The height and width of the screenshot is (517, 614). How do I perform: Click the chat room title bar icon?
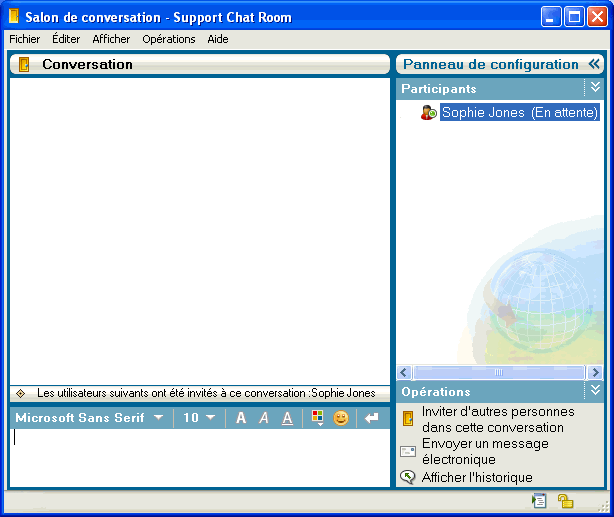point(14,17)
